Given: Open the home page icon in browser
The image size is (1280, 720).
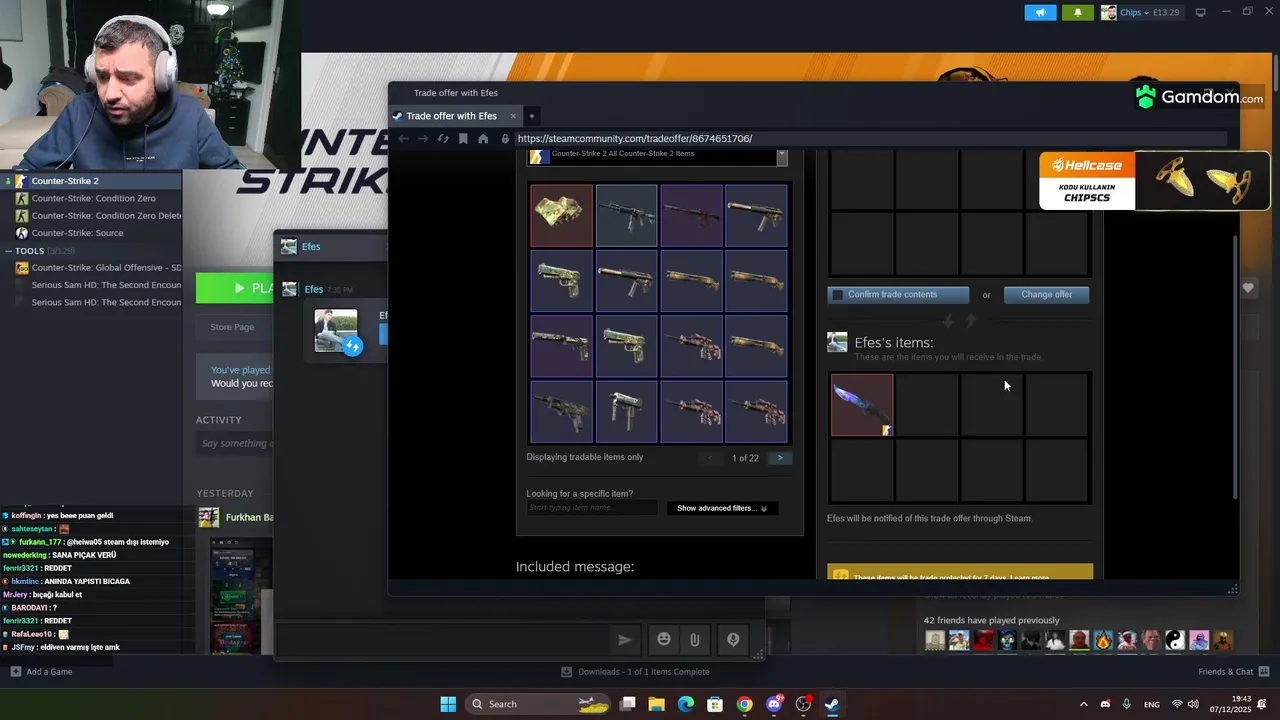Looking at the screenshot, I should coord(483,139).
